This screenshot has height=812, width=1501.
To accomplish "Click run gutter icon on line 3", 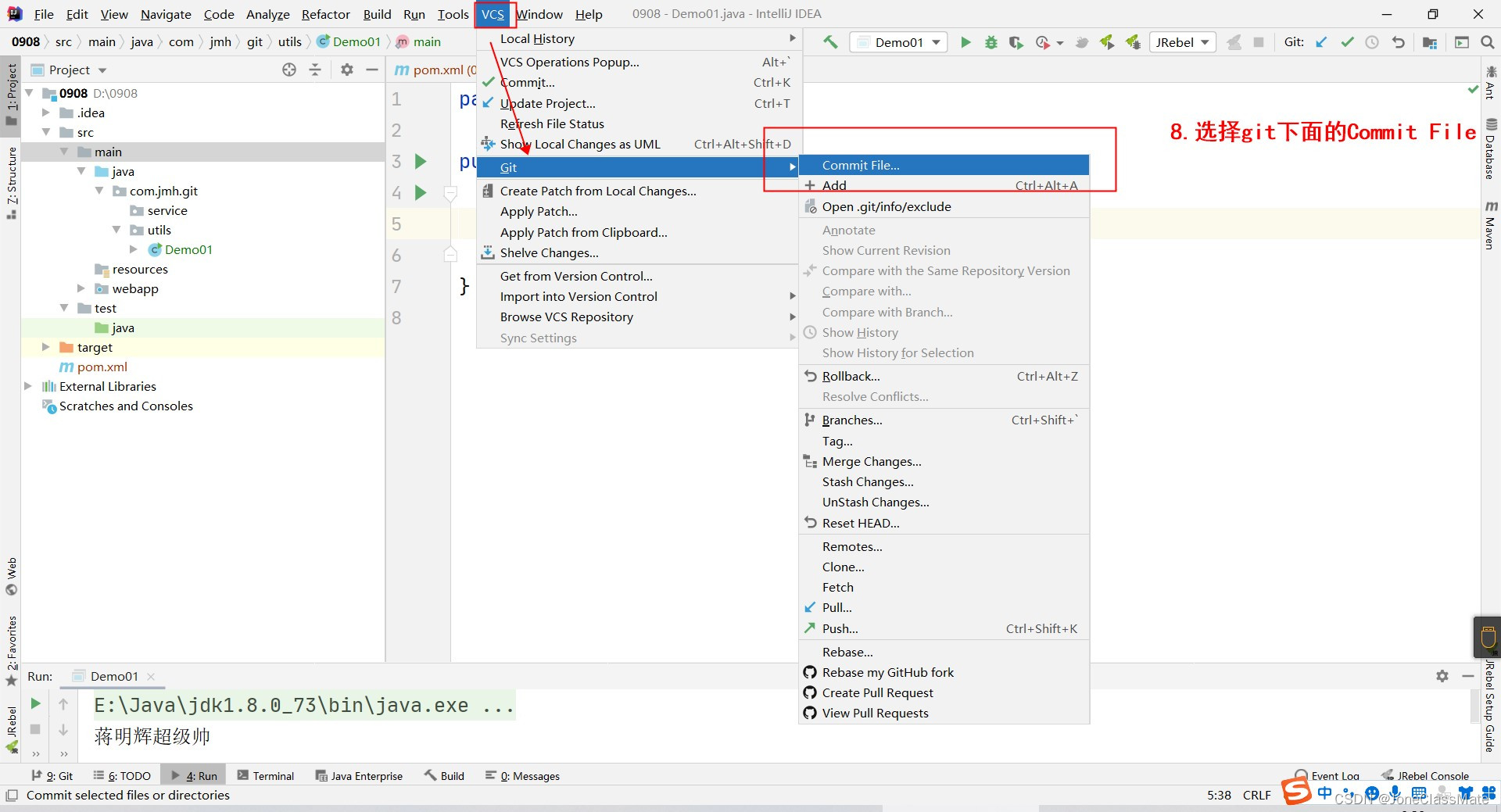I will click(x=421, y=161).
